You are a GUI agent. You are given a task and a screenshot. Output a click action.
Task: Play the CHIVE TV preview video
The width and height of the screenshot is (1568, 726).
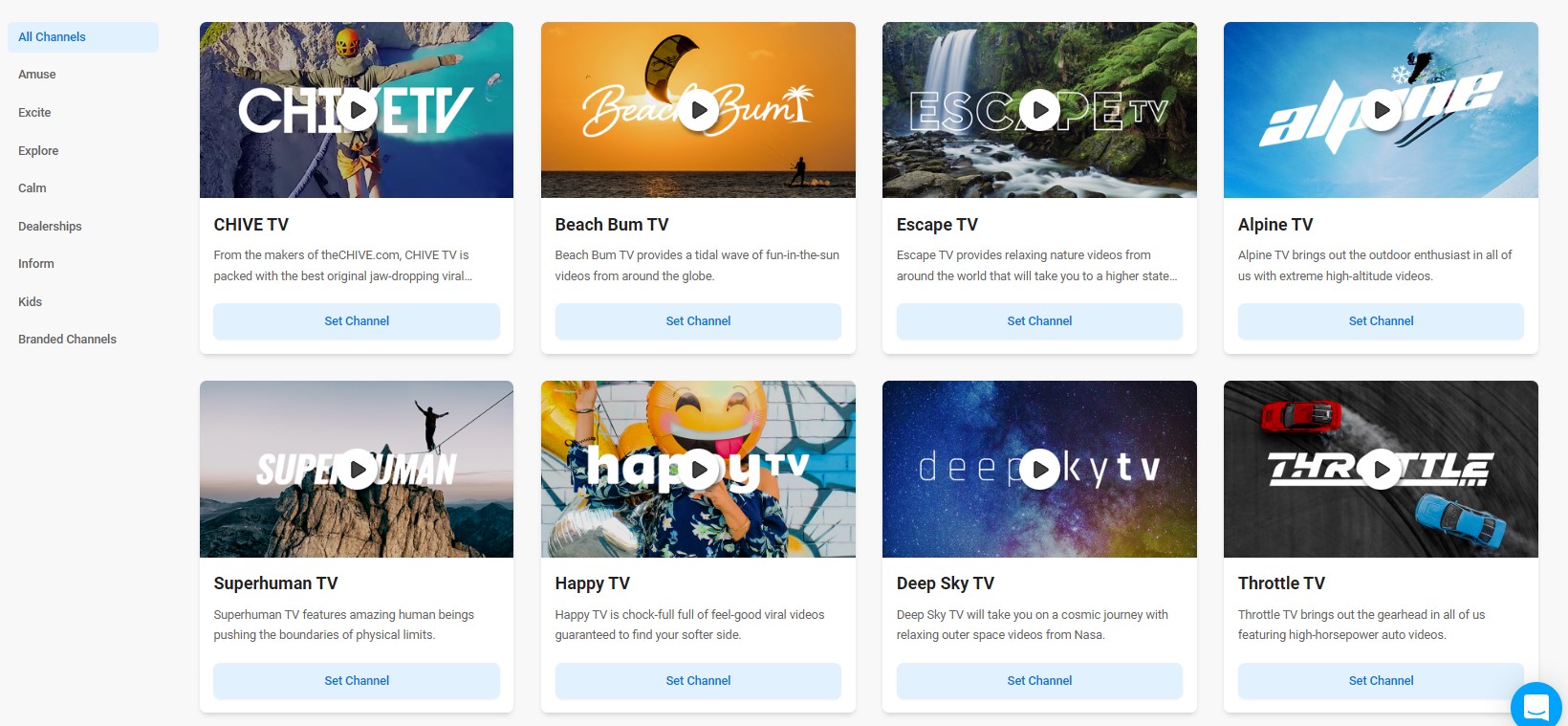pos(358,110)
